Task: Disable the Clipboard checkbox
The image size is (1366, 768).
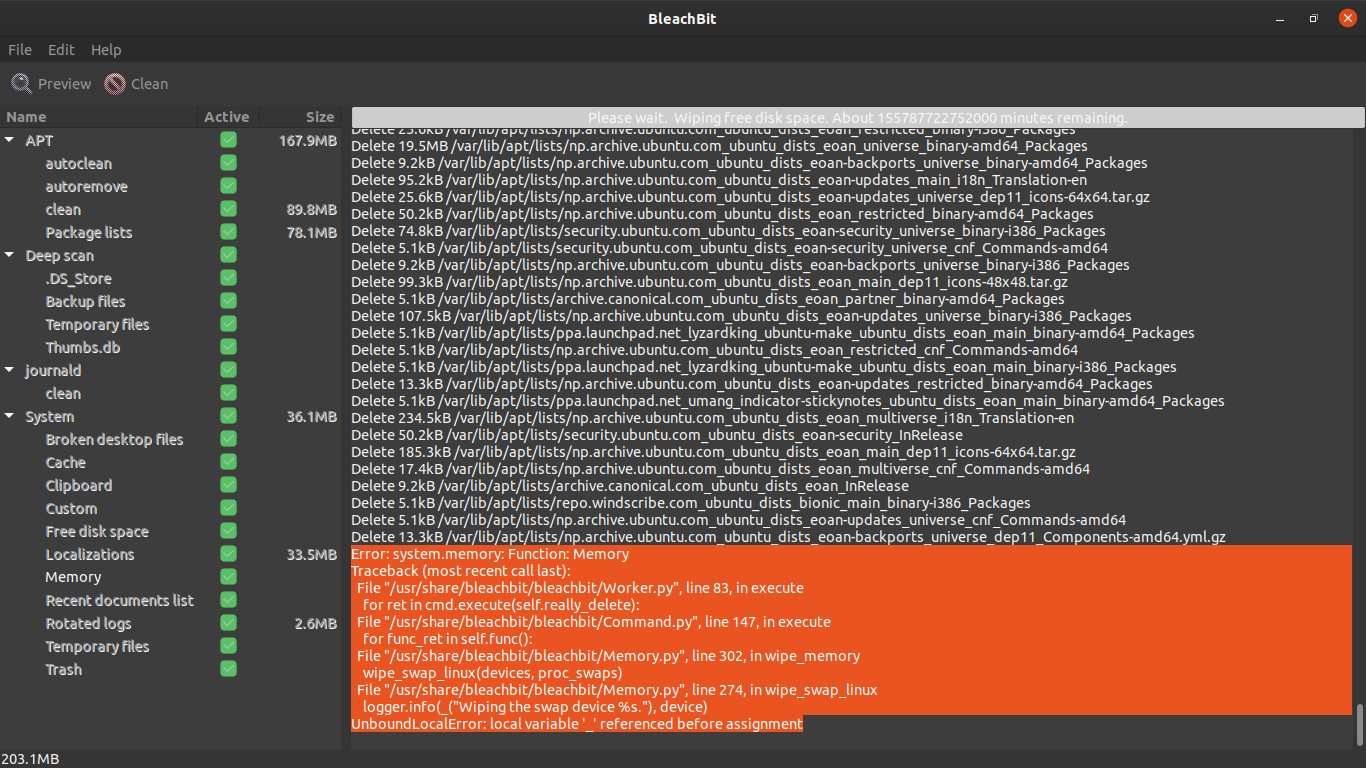Action: 228,485
